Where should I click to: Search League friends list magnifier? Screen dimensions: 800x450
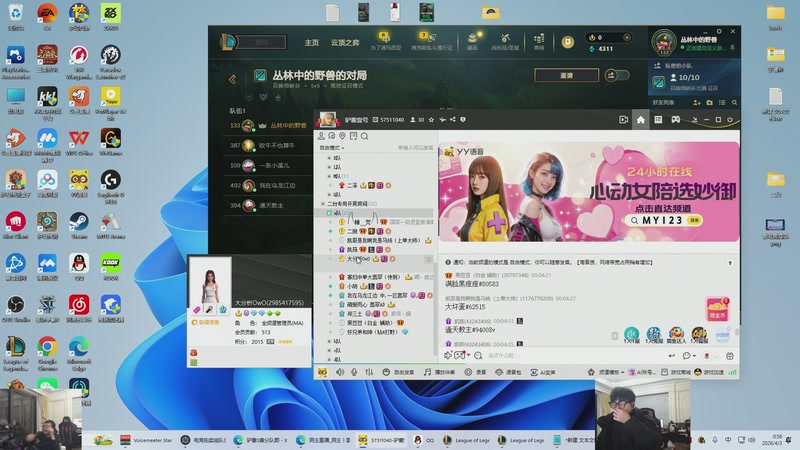pyautogui.click(x=734, y=103)
